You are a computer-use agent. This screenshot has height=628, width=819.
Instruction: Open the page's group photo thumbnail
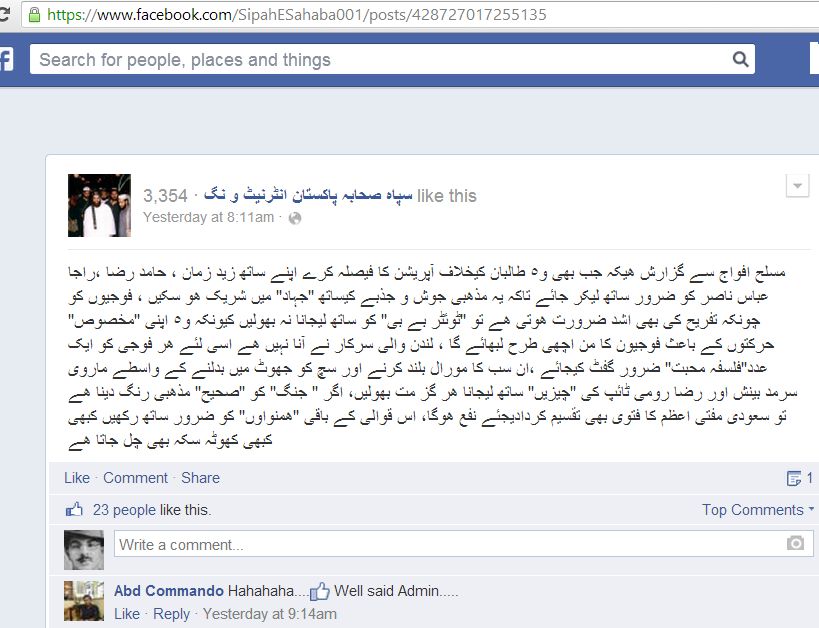(99, 205)
